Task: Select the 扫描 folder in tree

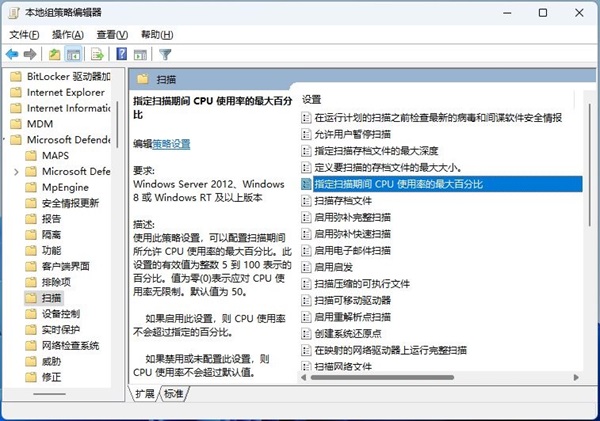Action: (44, 298)
